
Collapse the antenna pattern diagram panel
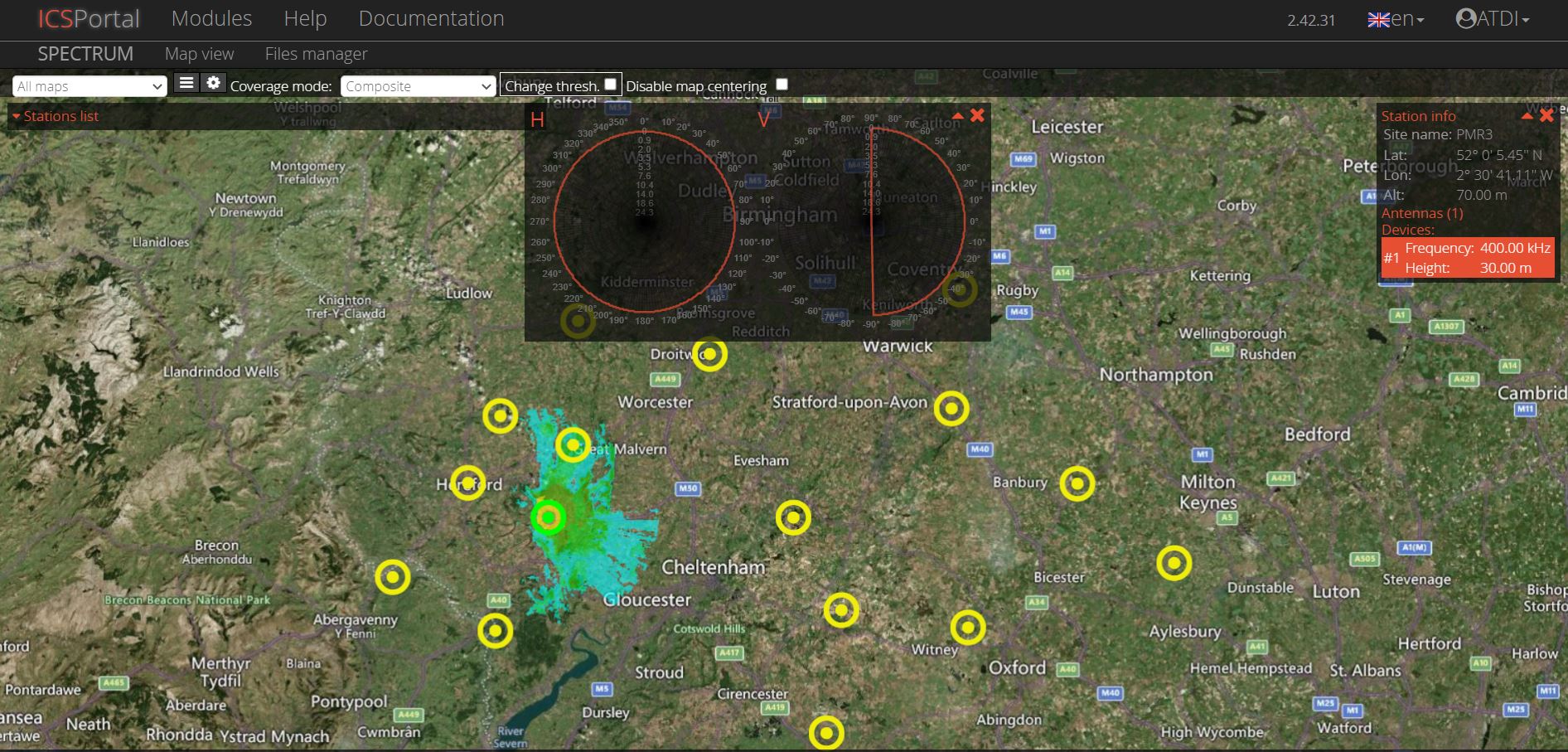click(958, 116)
